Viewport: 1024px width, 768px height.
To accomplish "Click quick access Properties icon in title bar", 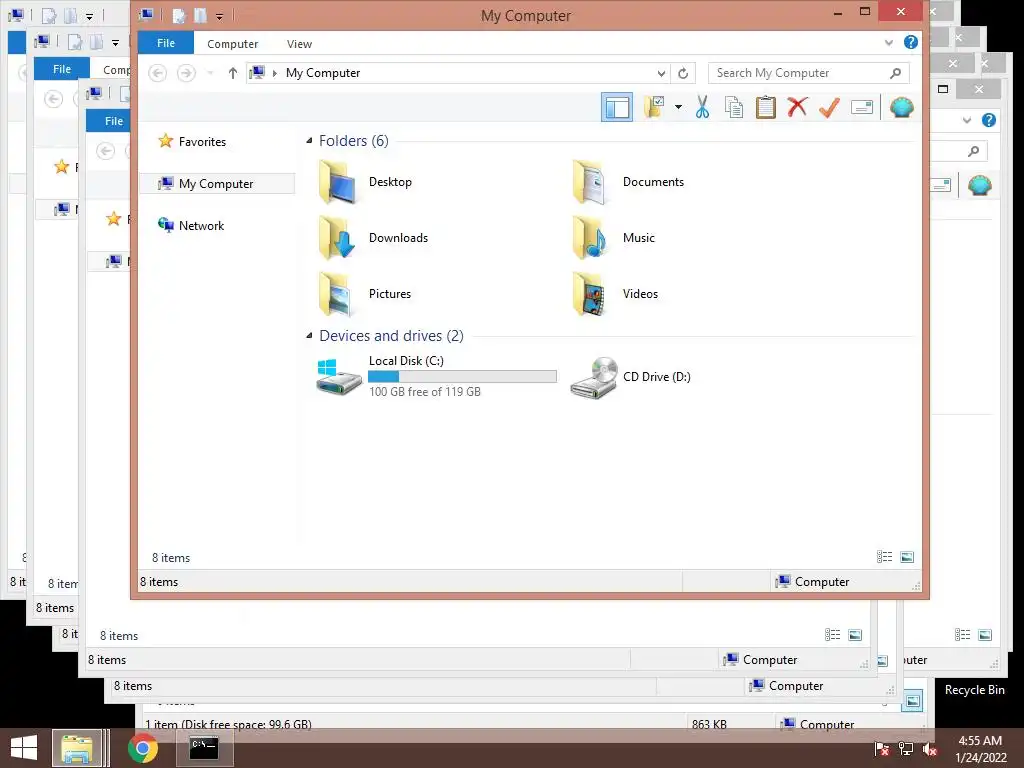I will pos(179,15).
